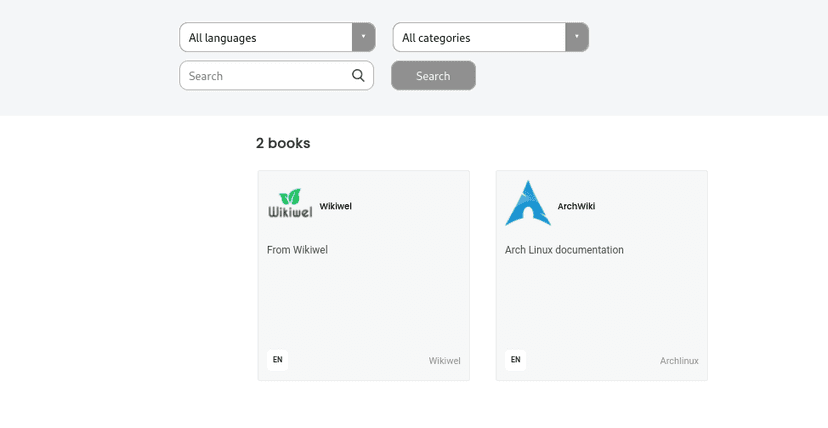Screen dimensions: 828x428
Task: Click the "2 books" results heading
Action: click(x=283, y=143)
